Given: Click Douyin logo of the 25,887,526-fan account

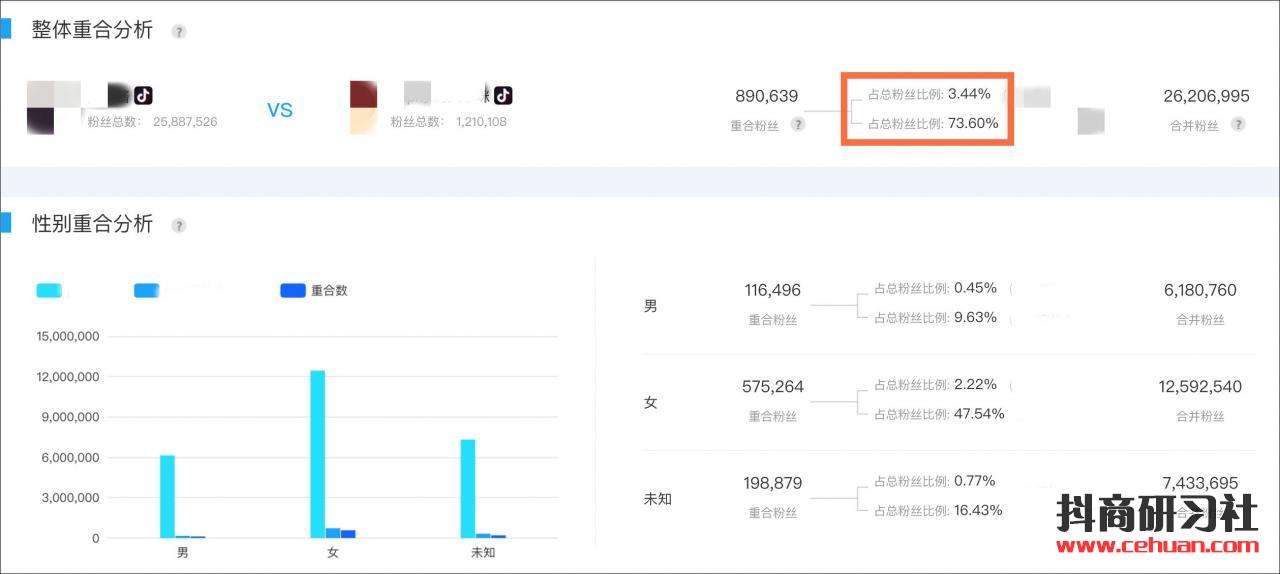Looking at the screenshot, I should tap(143, 95).
